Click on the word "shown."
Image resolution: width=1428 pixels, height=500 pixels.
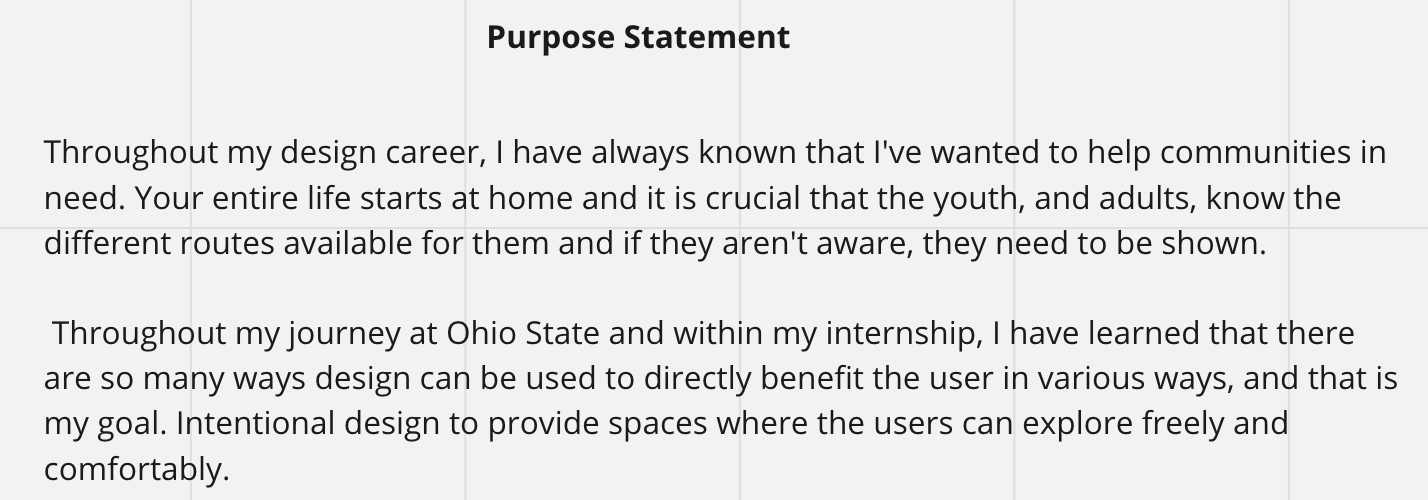1214,243
